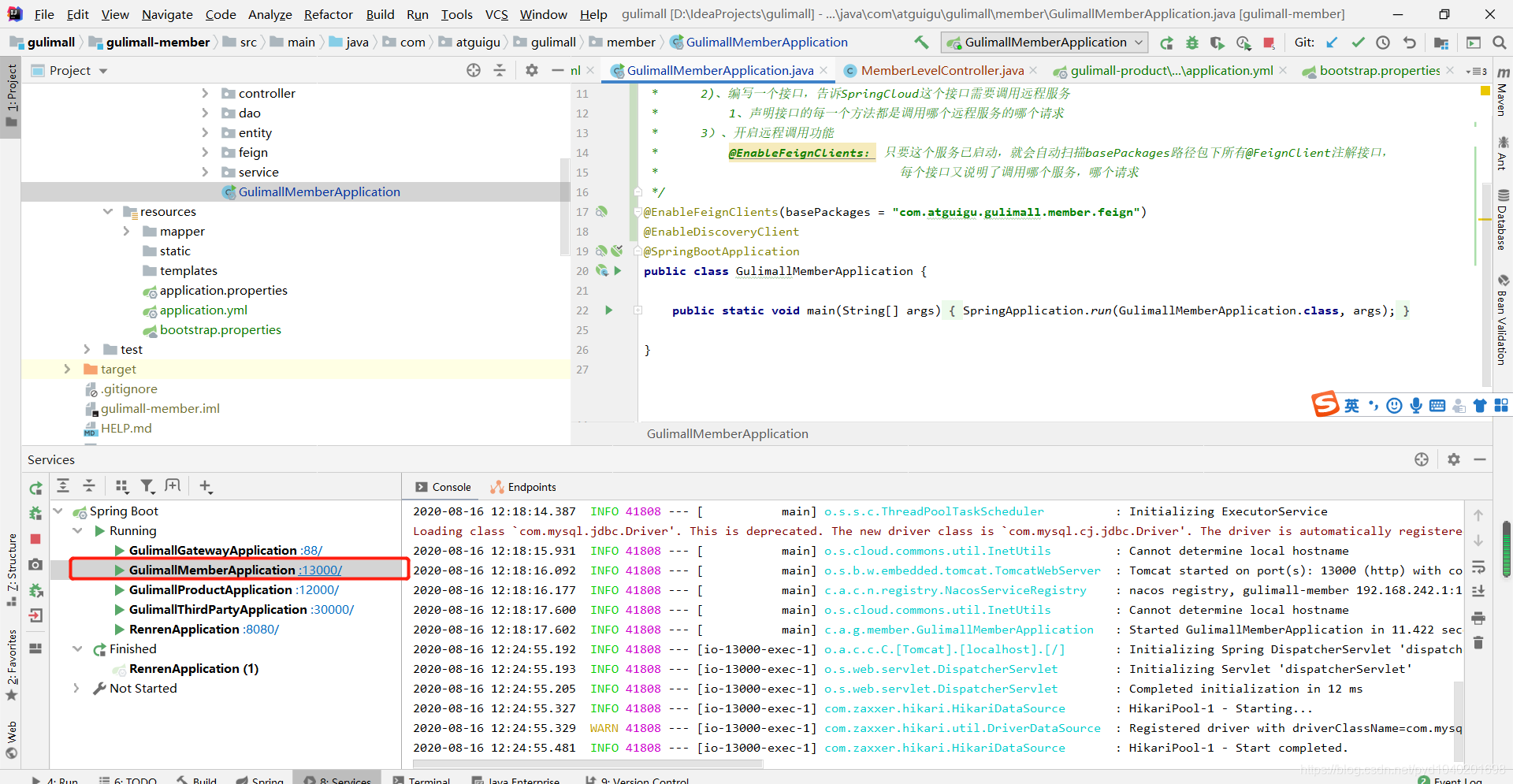Screen dimensions: 1513x784
Task: Click Git commit checkmark icon
Action: pos(1358,43)
